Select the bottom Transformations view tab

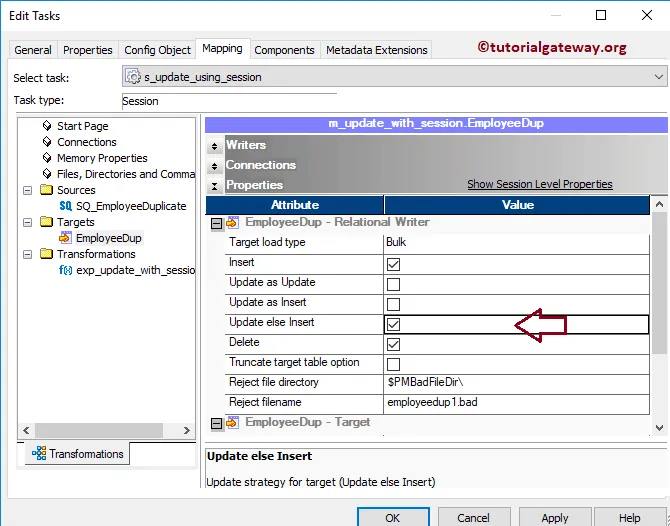coord(77,453)
